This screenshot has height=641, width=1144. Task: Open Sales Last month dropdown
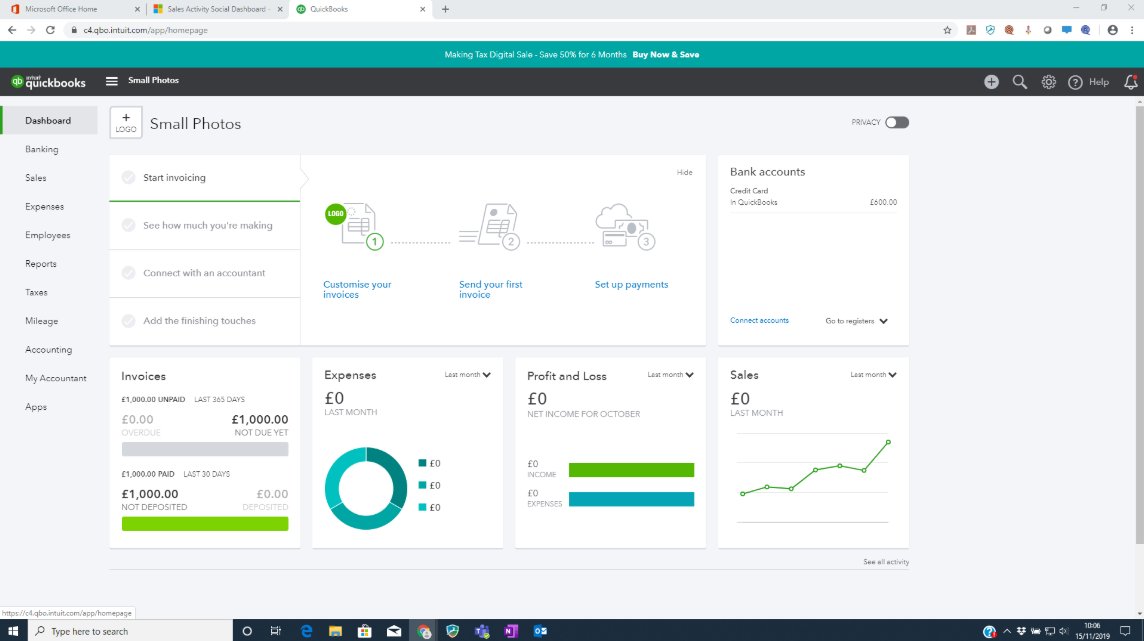873,375
